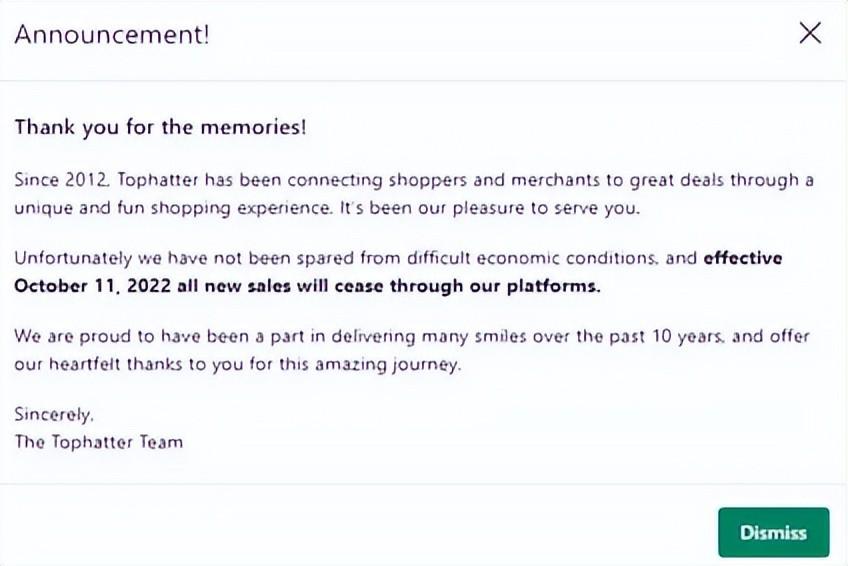This screenshot has width=848, height=566.
Task: Click "The Tophatter Team" signature
Action: point(98,441)
